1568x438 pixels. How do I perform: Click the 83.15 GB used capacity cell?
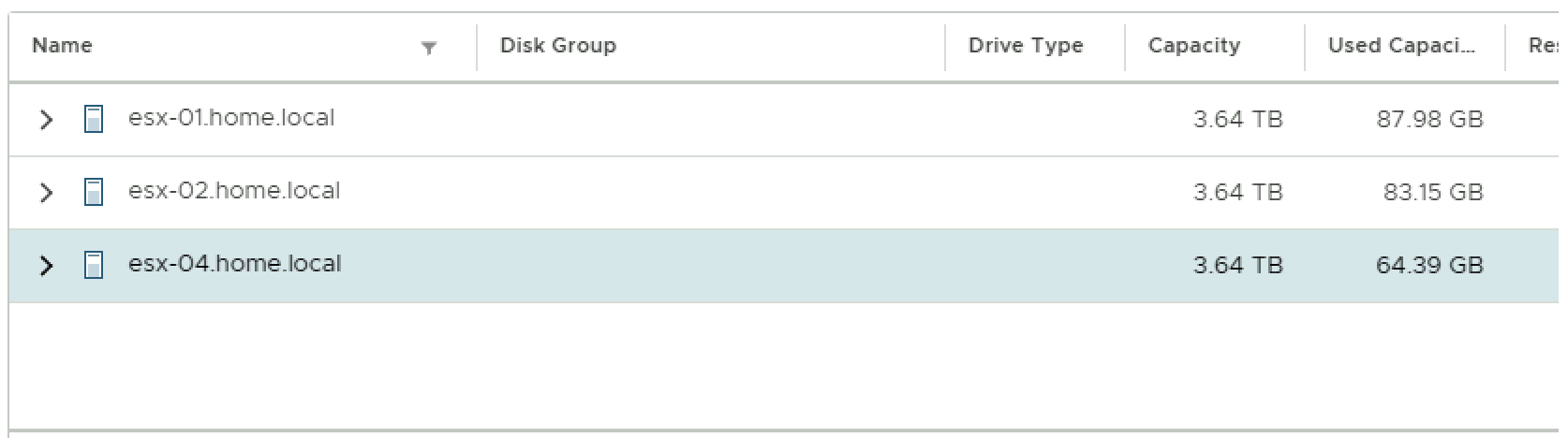click(1433, 193)
